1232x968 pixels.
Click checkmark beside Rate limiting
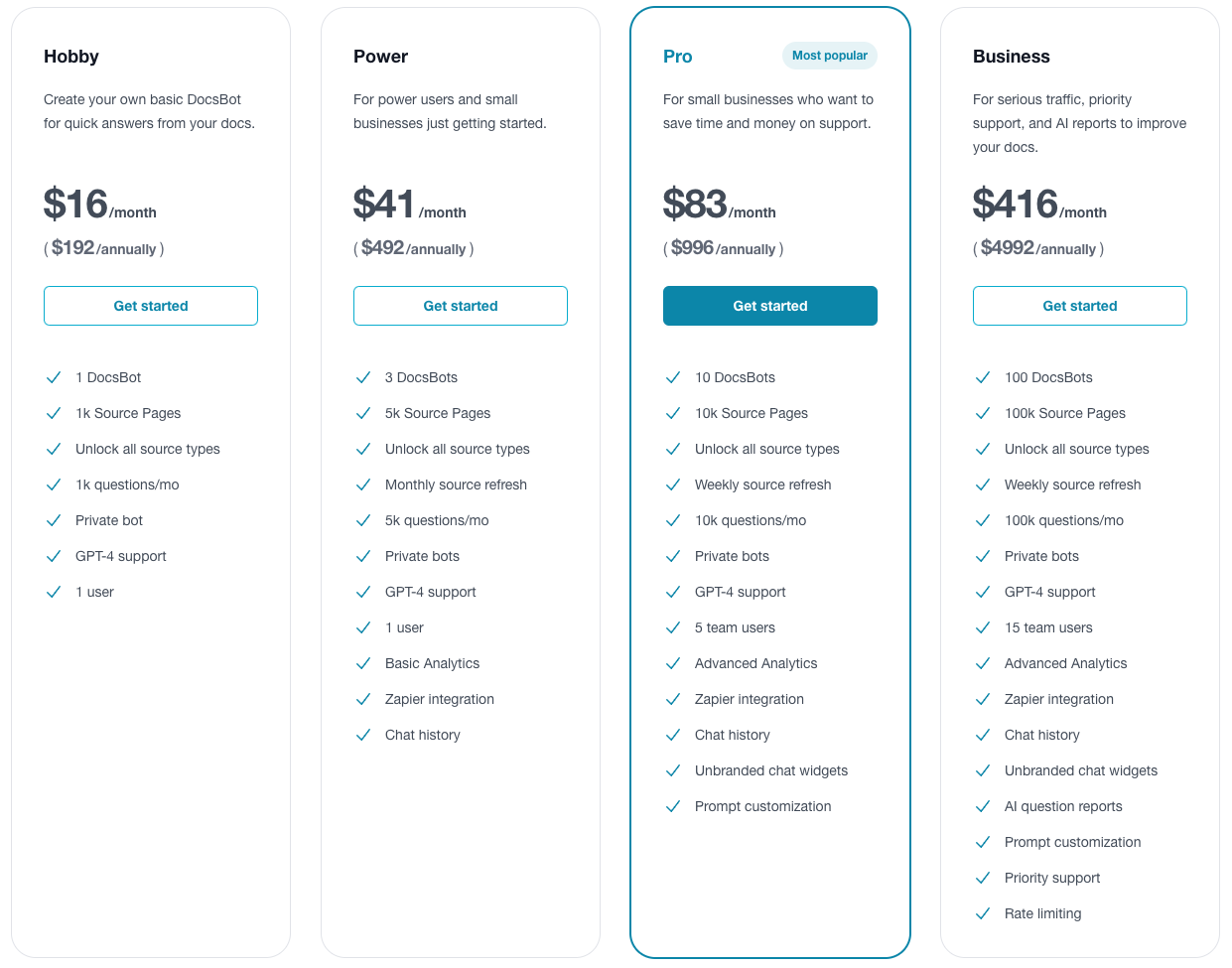[983, 913]
